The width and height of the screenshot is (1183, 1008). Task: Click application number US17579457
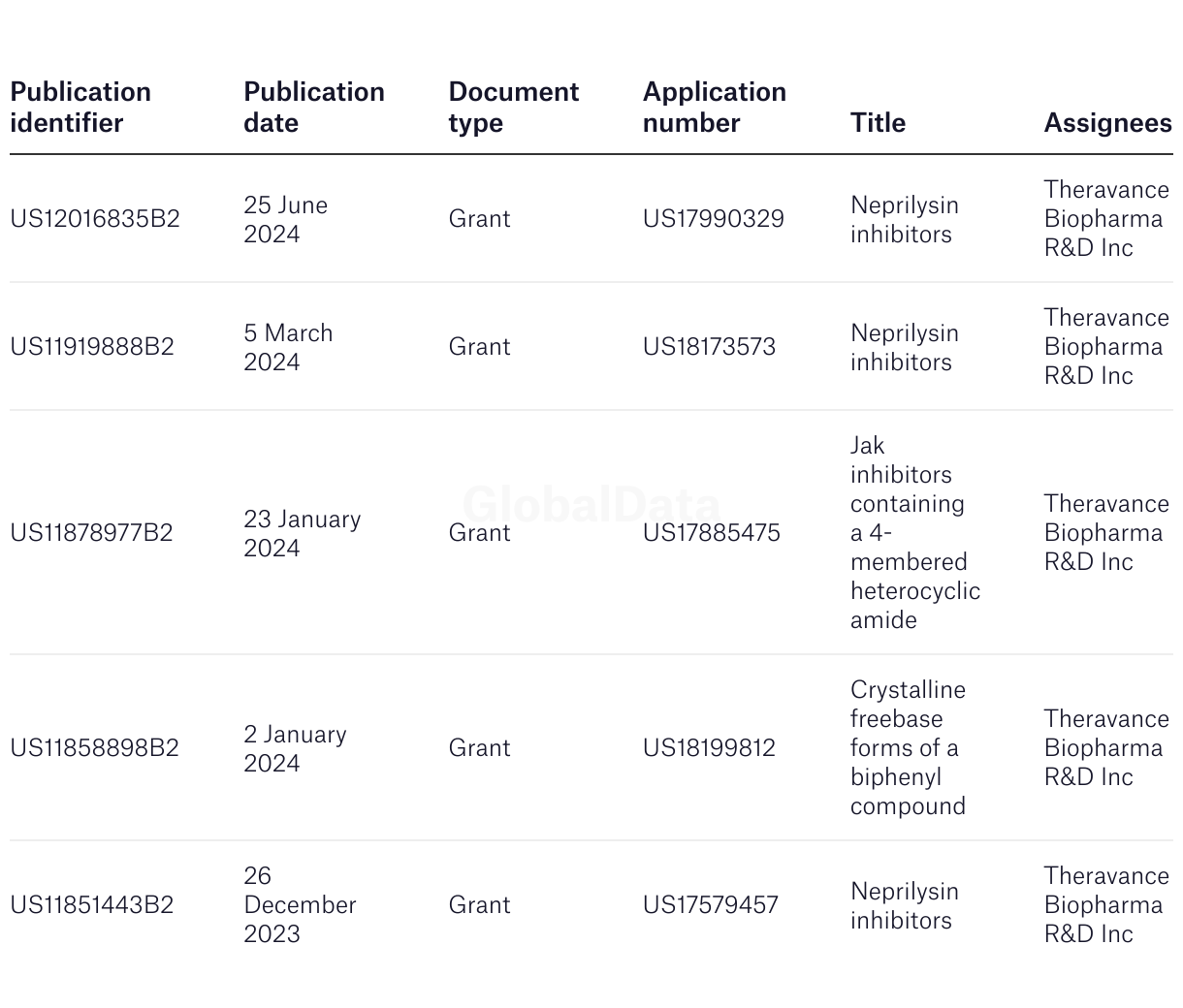pos(711,905)
